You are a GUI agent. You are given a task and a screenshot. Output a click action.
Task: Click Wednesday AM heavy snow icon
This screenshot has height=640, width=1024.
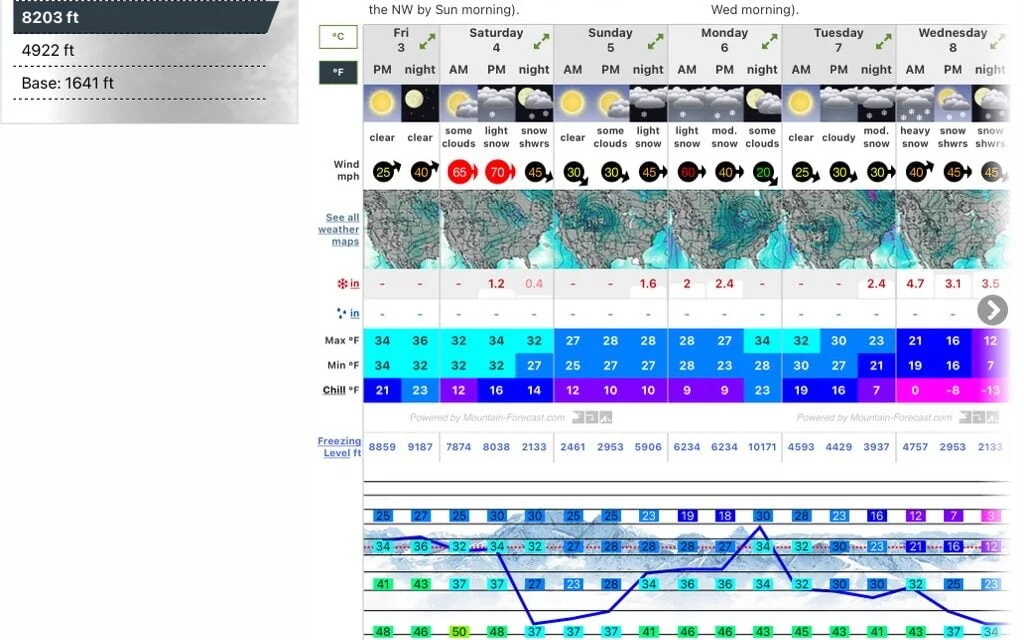click(x=915, y=103)
